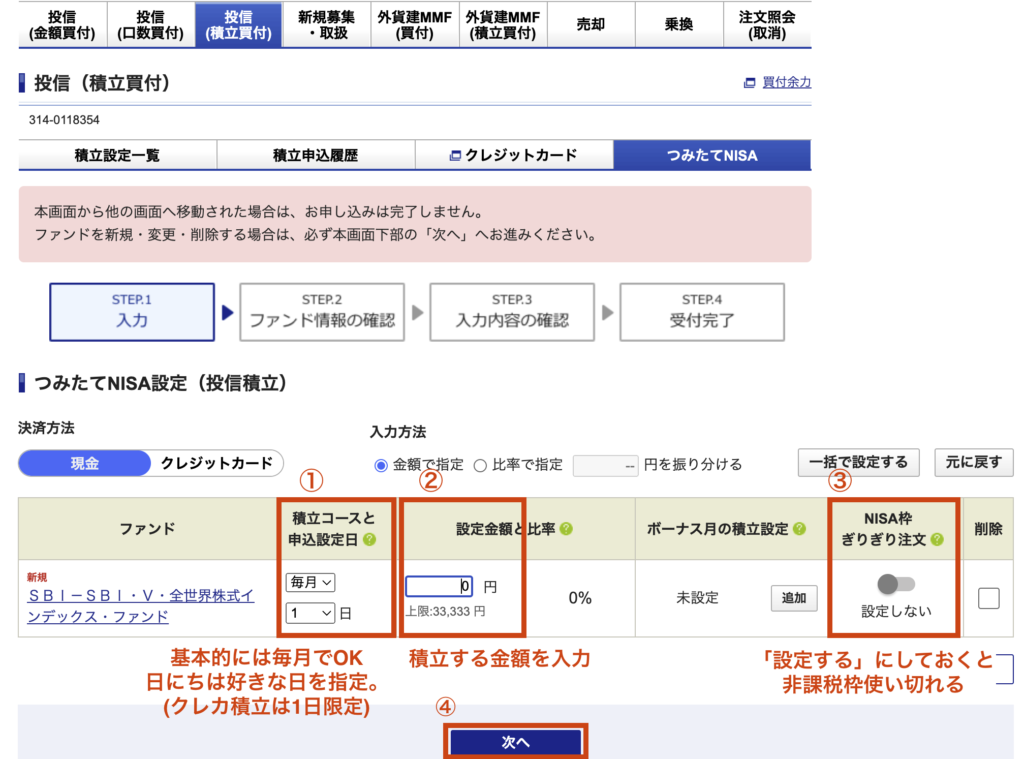Image resolution: width=1024 pixels, height=759 pixels.
Task: Open the SBI・V・全世界株式インデックス・ファンド link
Action: tap(140, 606)
